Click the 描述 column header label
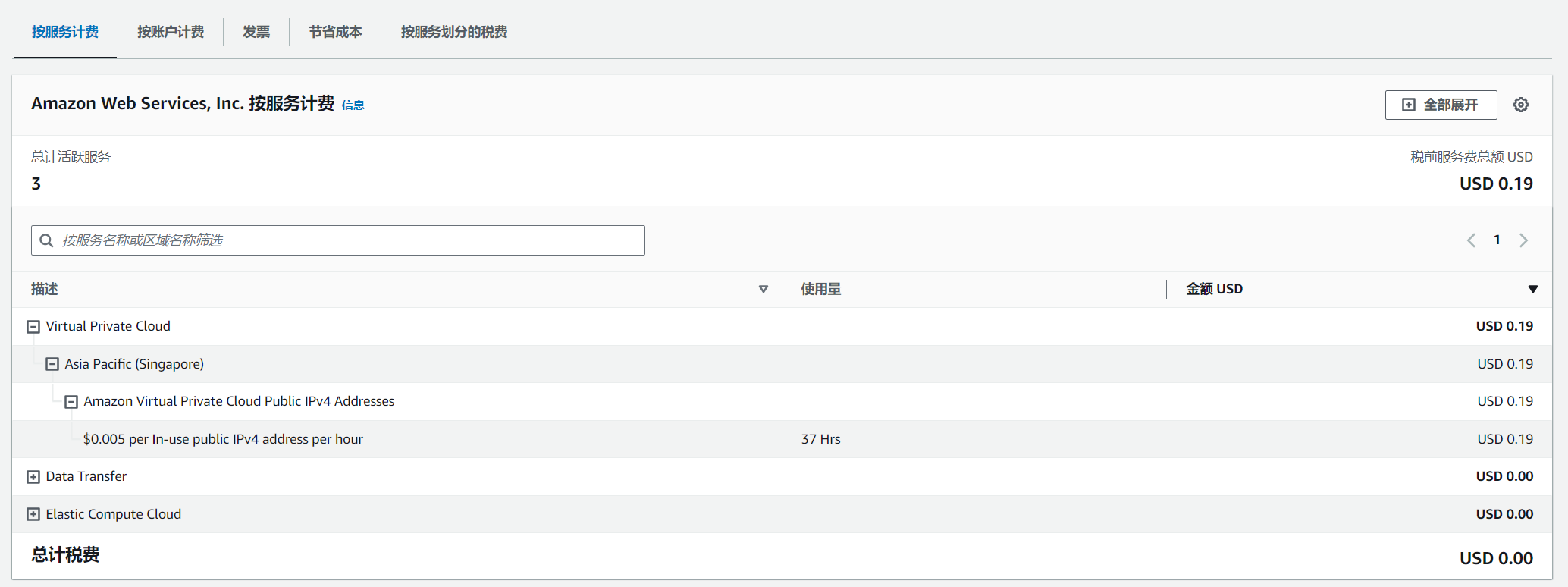The image size is (1568, 587). click(45, 289)
